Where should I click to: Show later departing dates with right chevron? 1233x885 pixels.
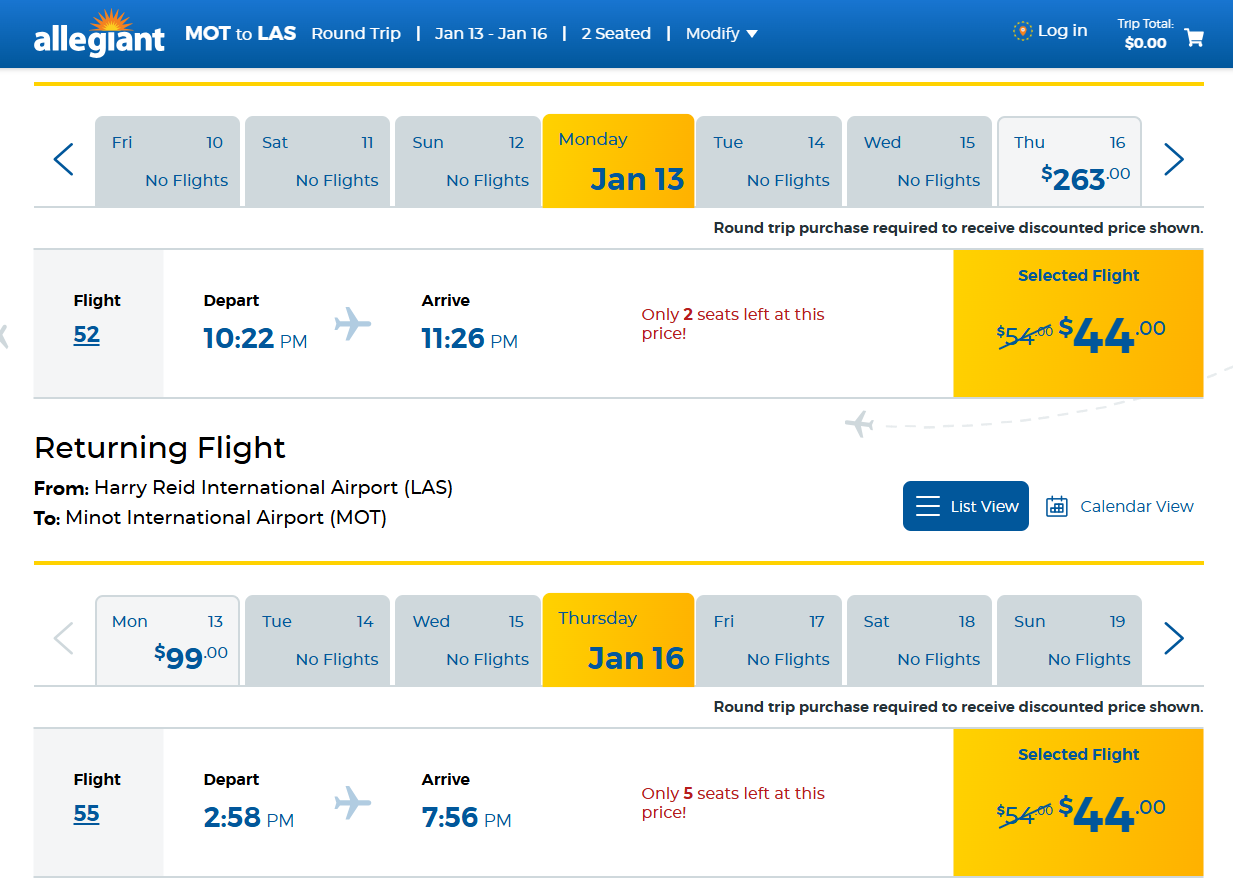click(x=1174, y=160)
